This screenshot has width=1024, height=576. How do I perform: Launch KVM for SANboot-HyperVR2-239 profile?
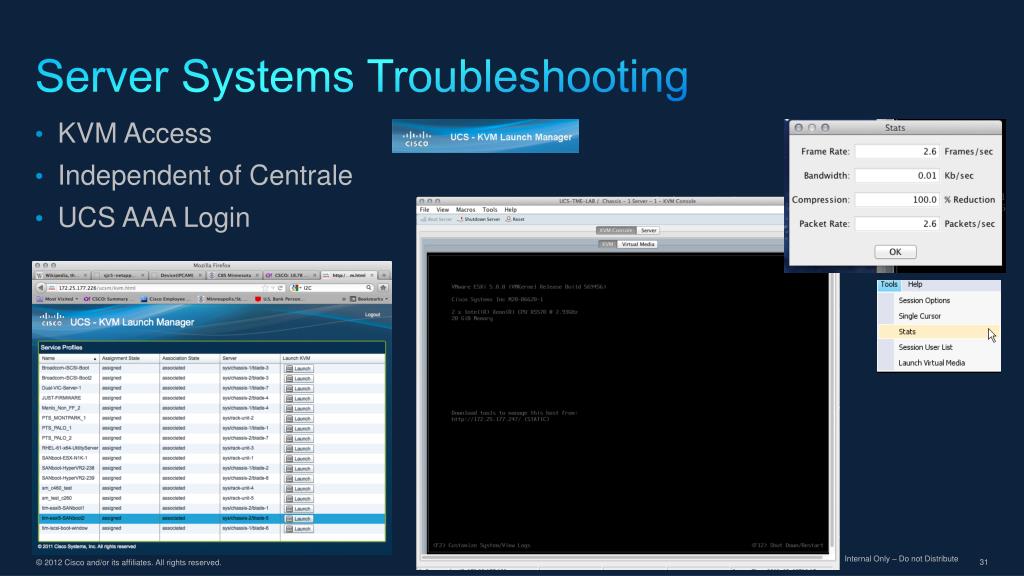click(x=298, y=478)
